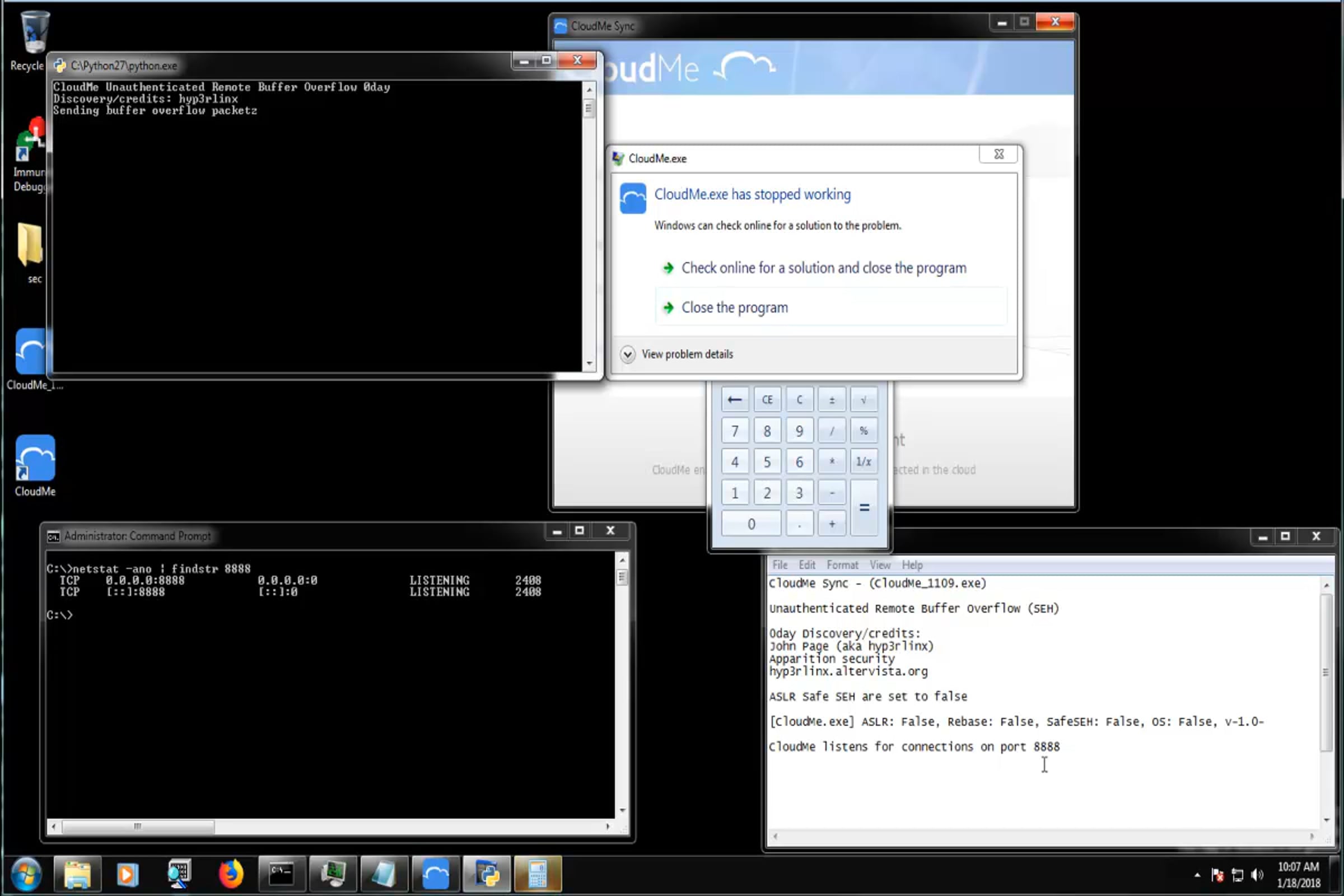Select the sec folder on desktop
1344x896 pixels.
[x=30, y=253]
